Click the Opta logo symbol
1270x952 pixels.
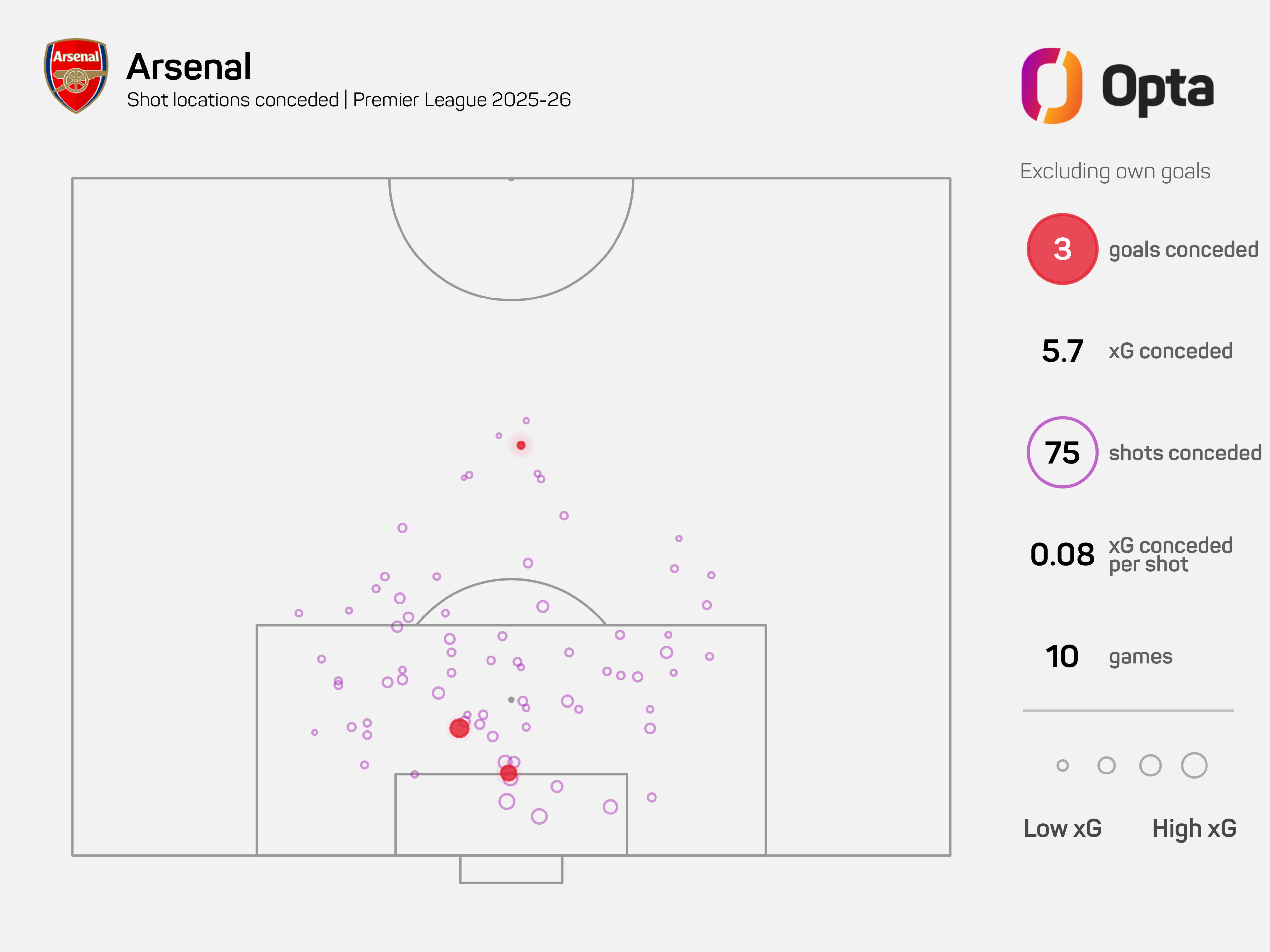[1051, 86]
